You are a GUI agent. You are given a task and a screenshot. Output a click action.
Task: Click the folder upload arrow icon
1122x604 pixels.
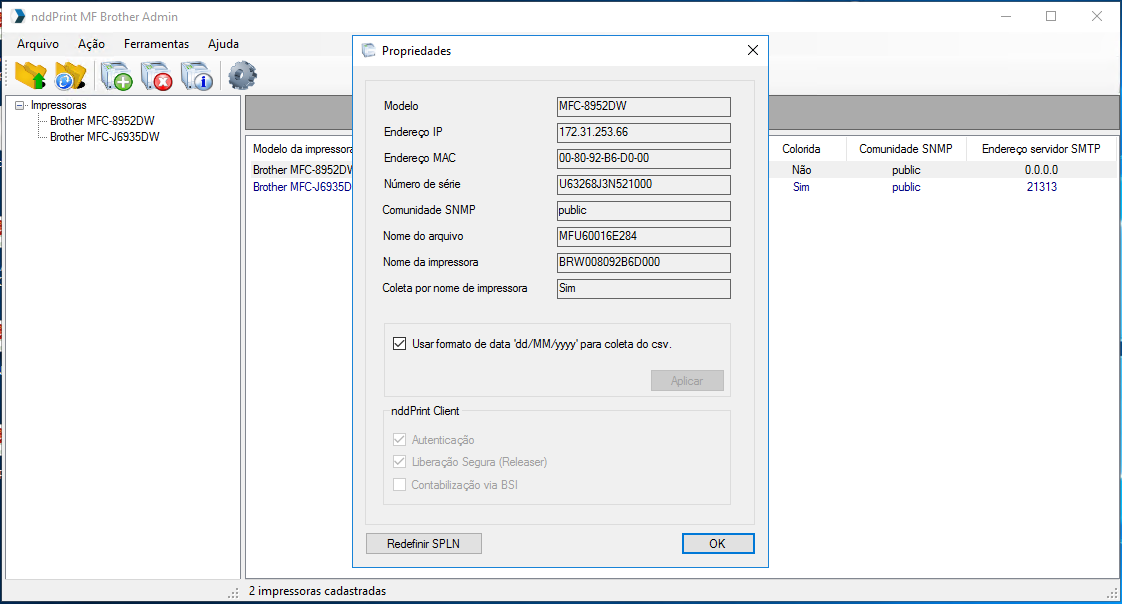(31, 76)
